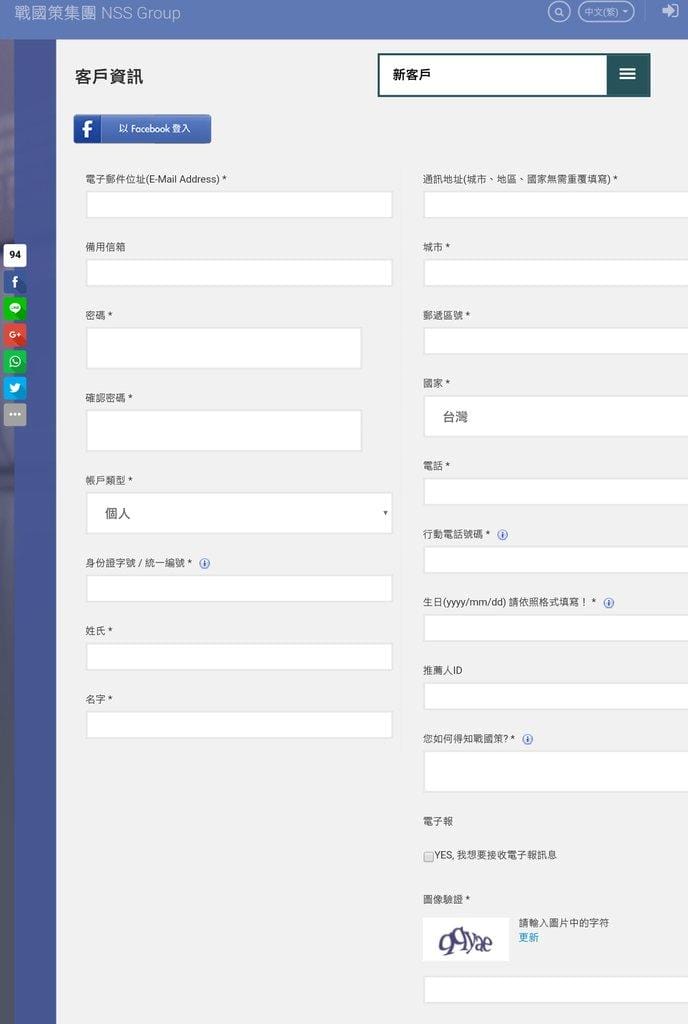The width and height of the screenshot is (688, 1024).
Task: Click info icon next to 身份證字號 / 統一編號
Action: pyautogui.click(x=204, y=563)
